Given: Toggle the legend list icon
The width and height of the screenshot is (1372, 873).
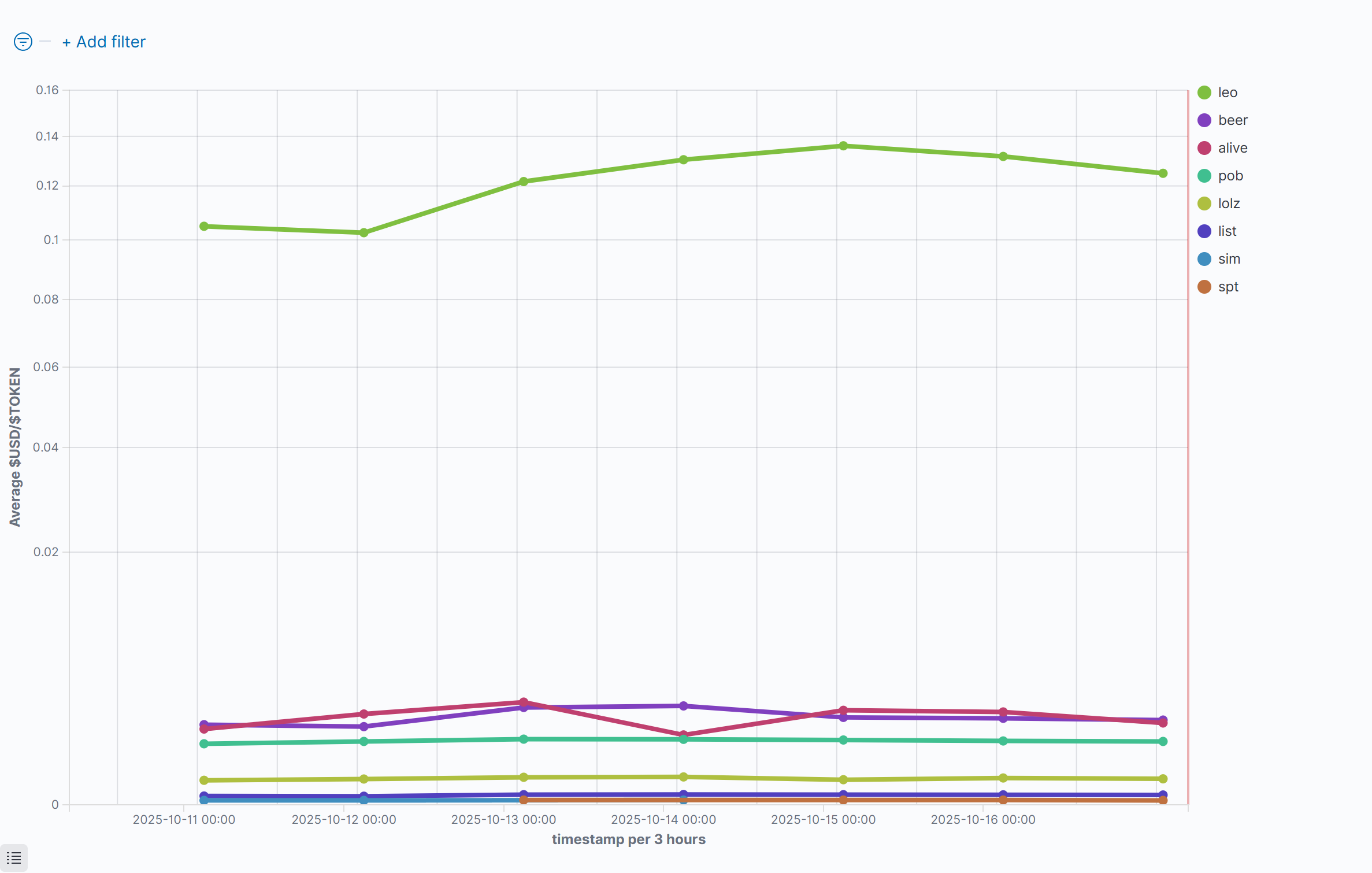Looking at the screenshot, I should tap(14, 858).
